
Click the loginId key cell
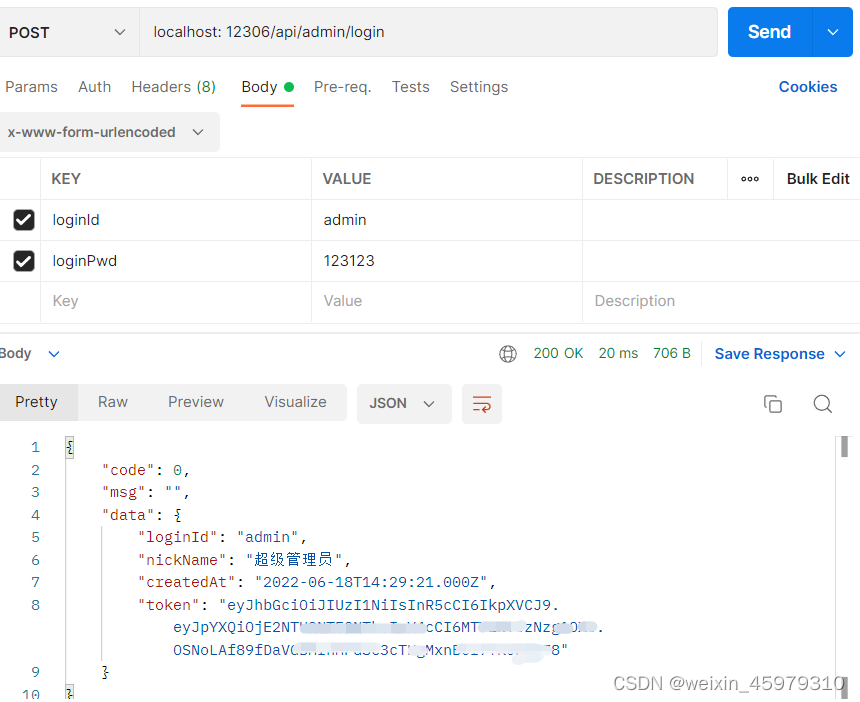point(176,220)
